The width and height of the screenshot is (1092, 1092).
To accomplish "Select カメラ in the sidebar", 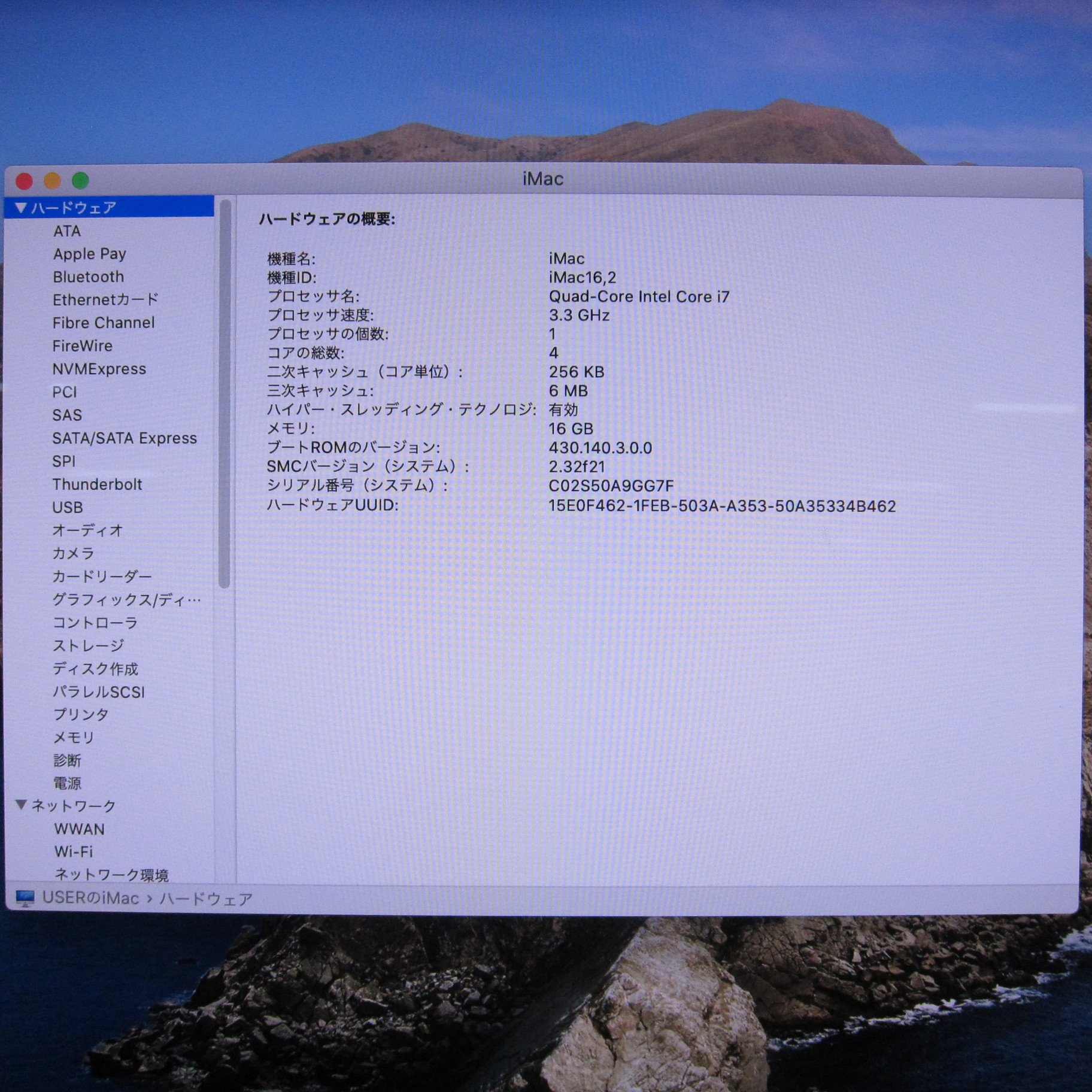I will (73, 553).
